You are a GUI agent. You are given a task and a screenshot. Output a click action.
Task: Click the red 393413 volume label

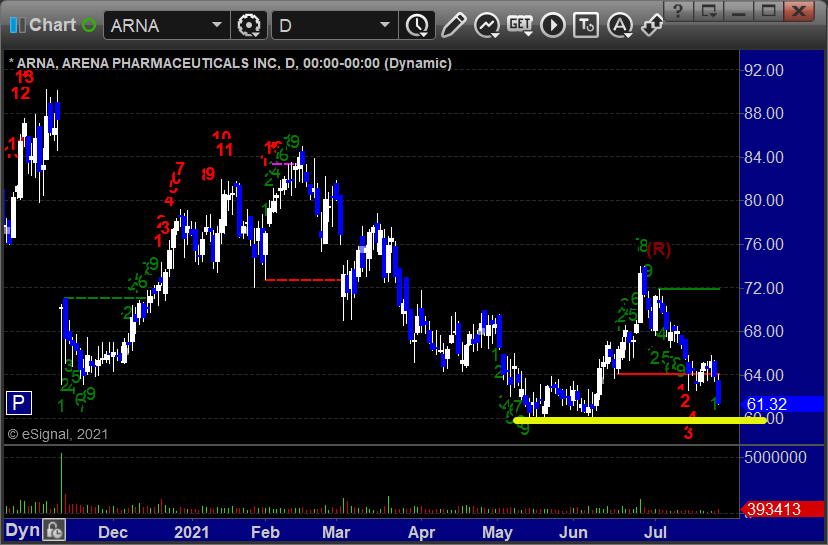click(x=782, y=509)
